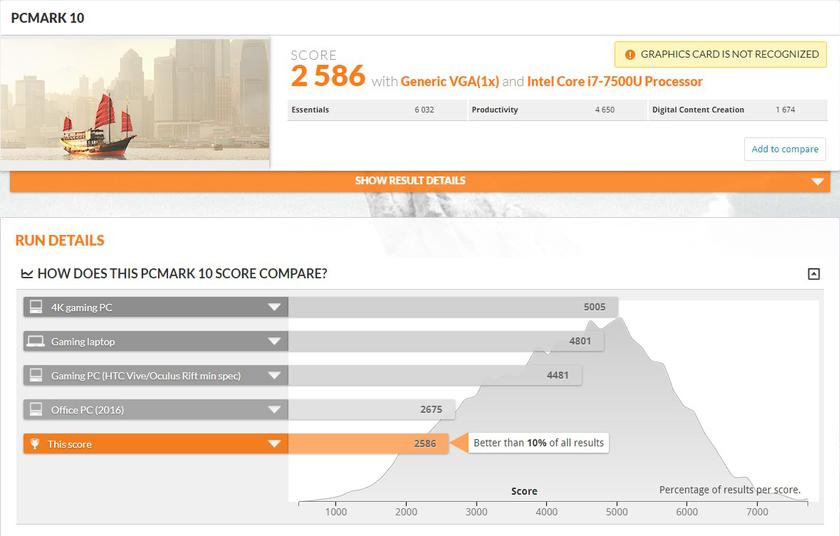Click the Gaming PC VR spec monitor icon
Viewport: 840px width, 536px height.
tap(35, 375)
